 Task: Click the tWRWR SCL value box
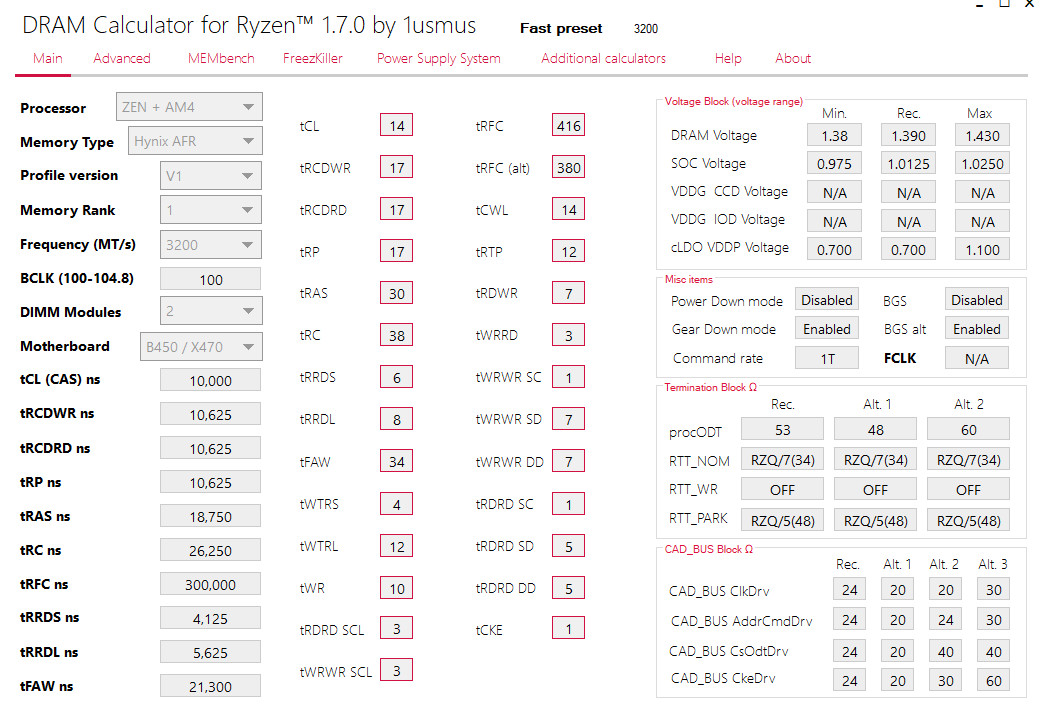point(397,670)
